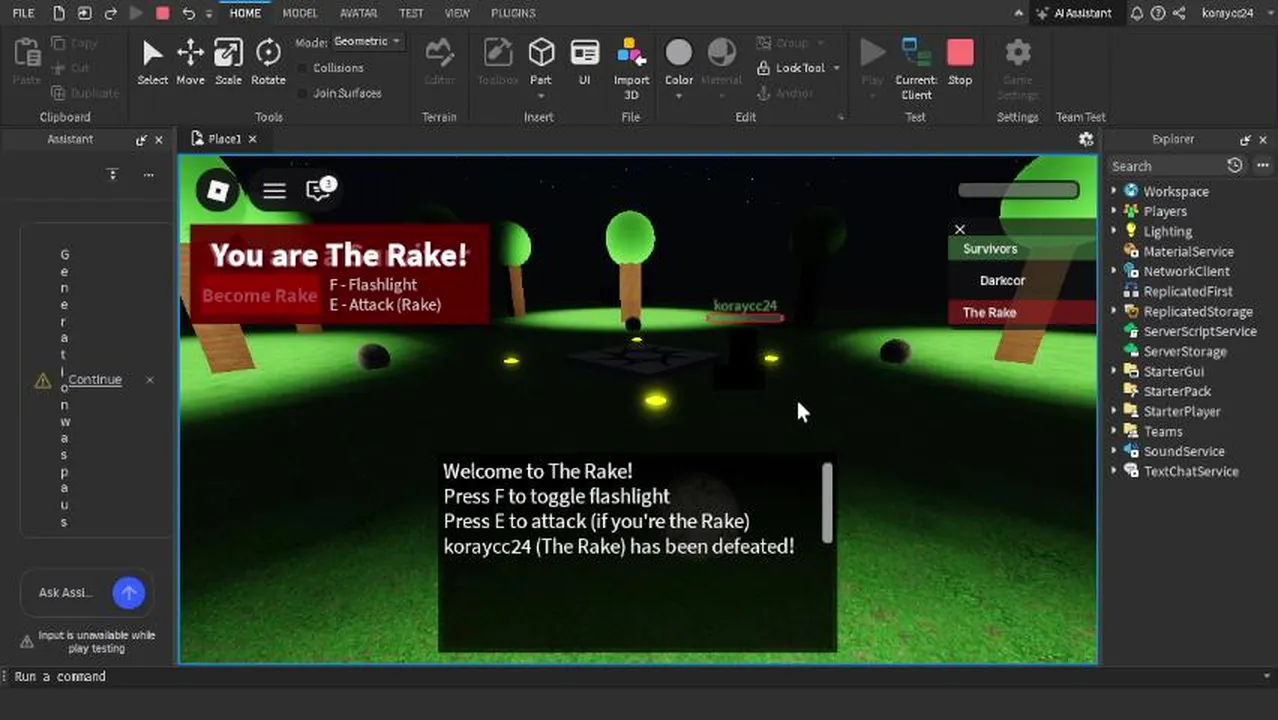This screenshot has width=1278, height=720.
Task: Open the AI Assistant button
Action: [x=1076, y=13]
